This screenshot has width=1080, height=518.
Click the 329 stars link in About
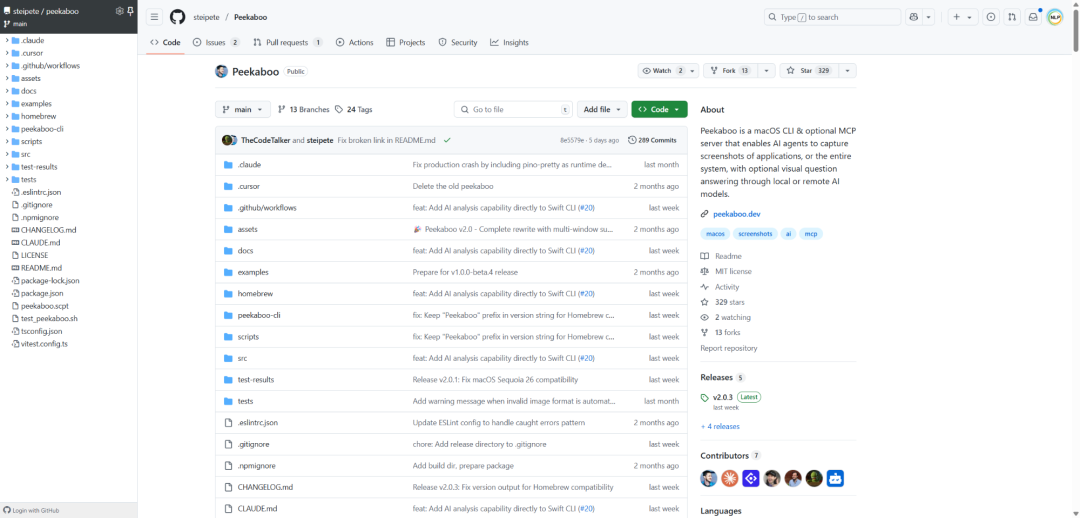pos(729,302)
